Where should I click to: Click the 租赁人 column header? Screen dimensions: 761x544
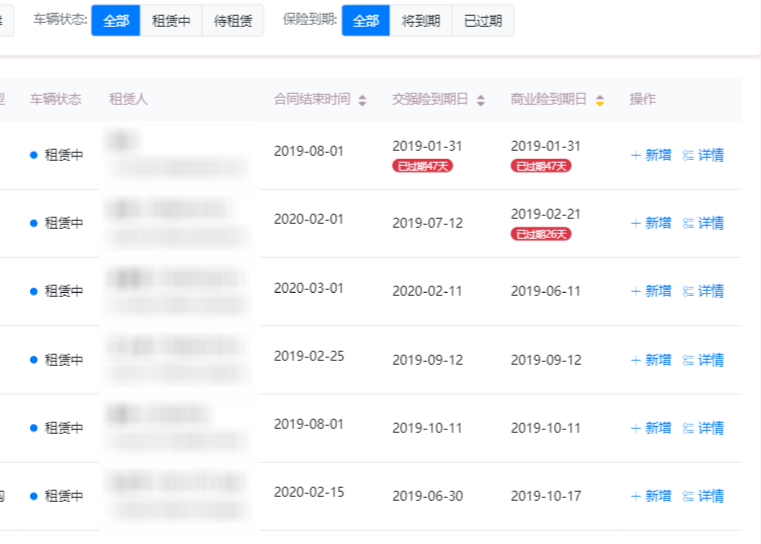click(x=128, y=99)
